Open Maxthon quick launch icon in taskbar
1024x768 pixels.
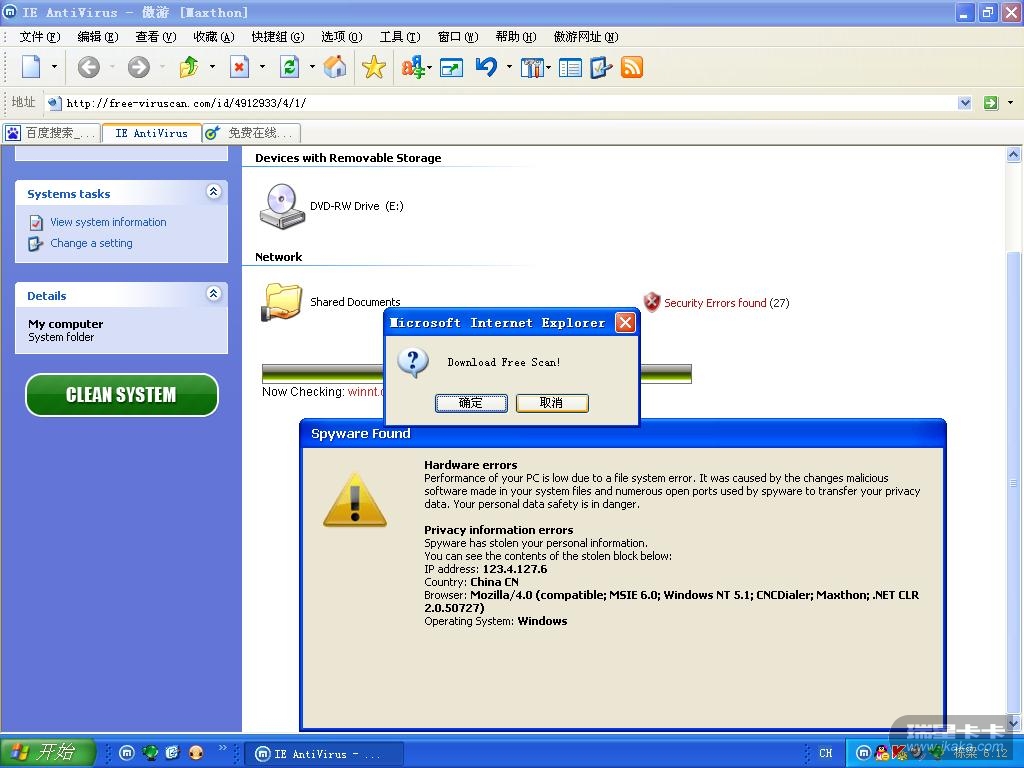click(x=127, y=753)
